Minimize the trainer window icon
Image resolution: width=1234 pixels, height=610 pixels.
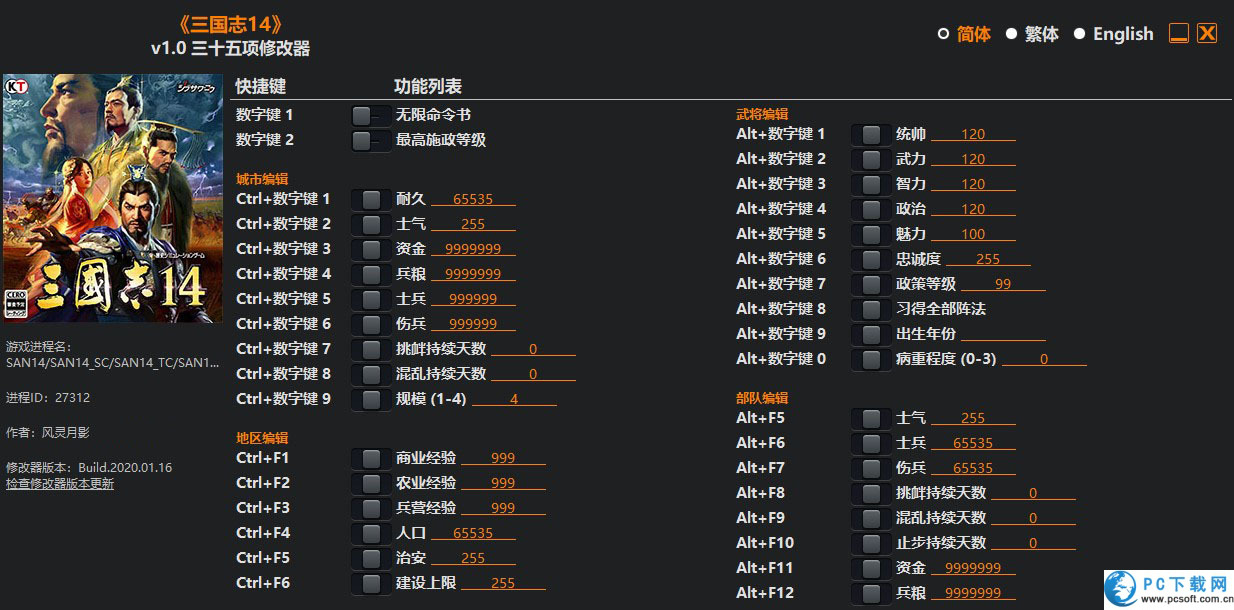pos(1179,33)
